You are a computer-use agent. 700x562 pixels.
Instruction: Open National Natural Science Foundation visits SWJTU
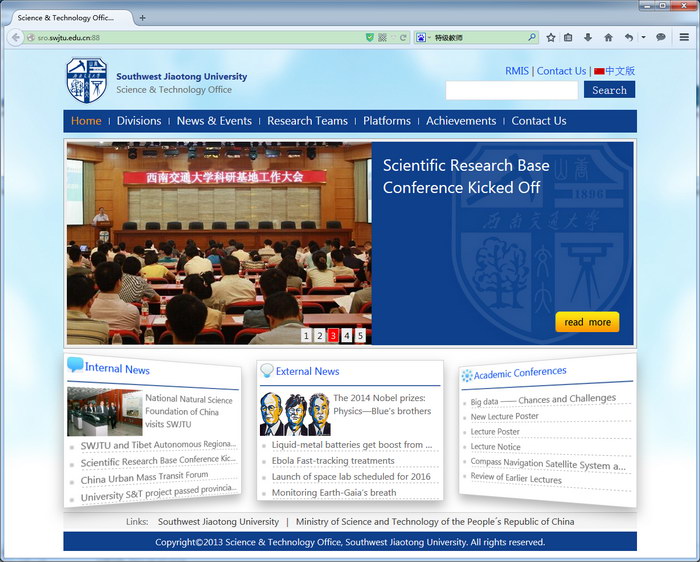pyautogui.click(x=188, y=411)
